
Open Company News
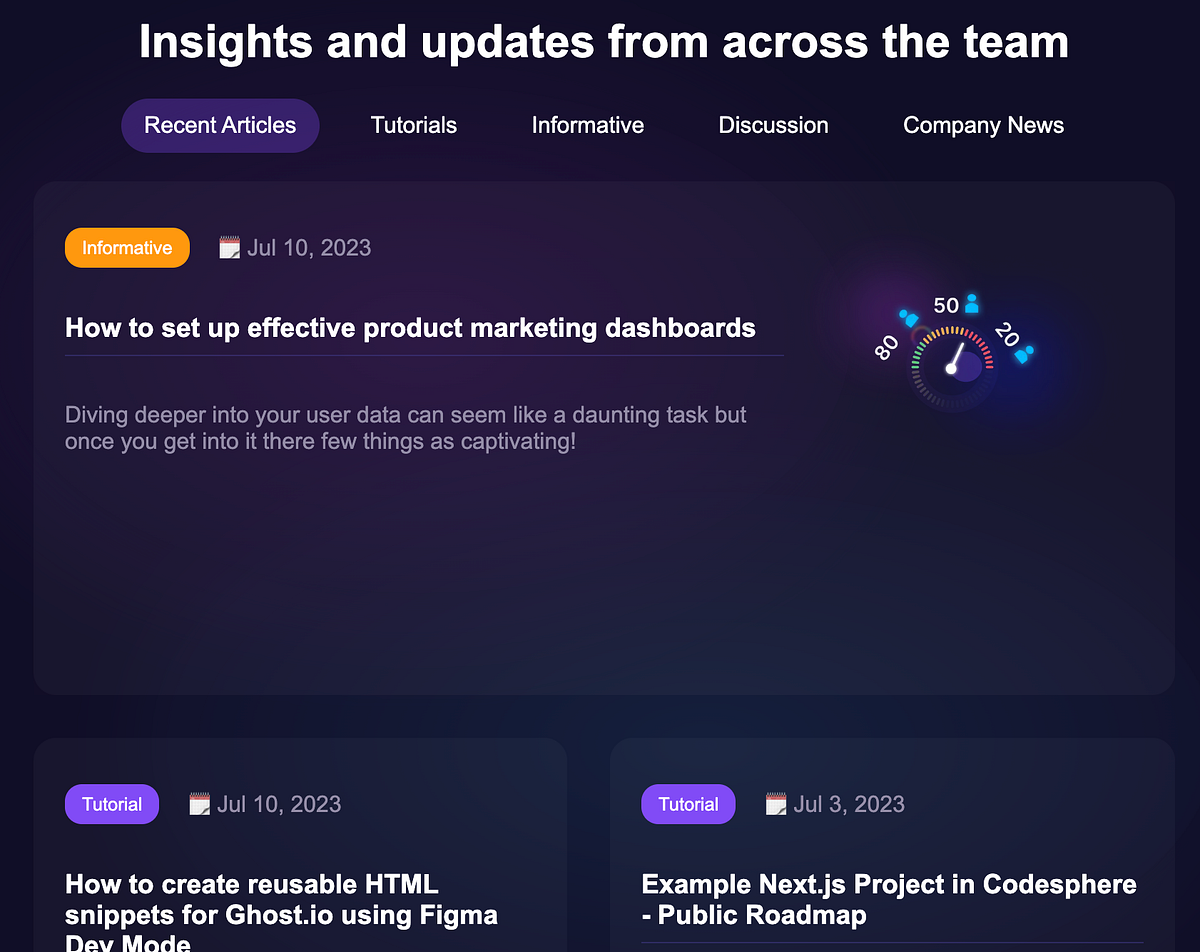[x=983, y=125]
